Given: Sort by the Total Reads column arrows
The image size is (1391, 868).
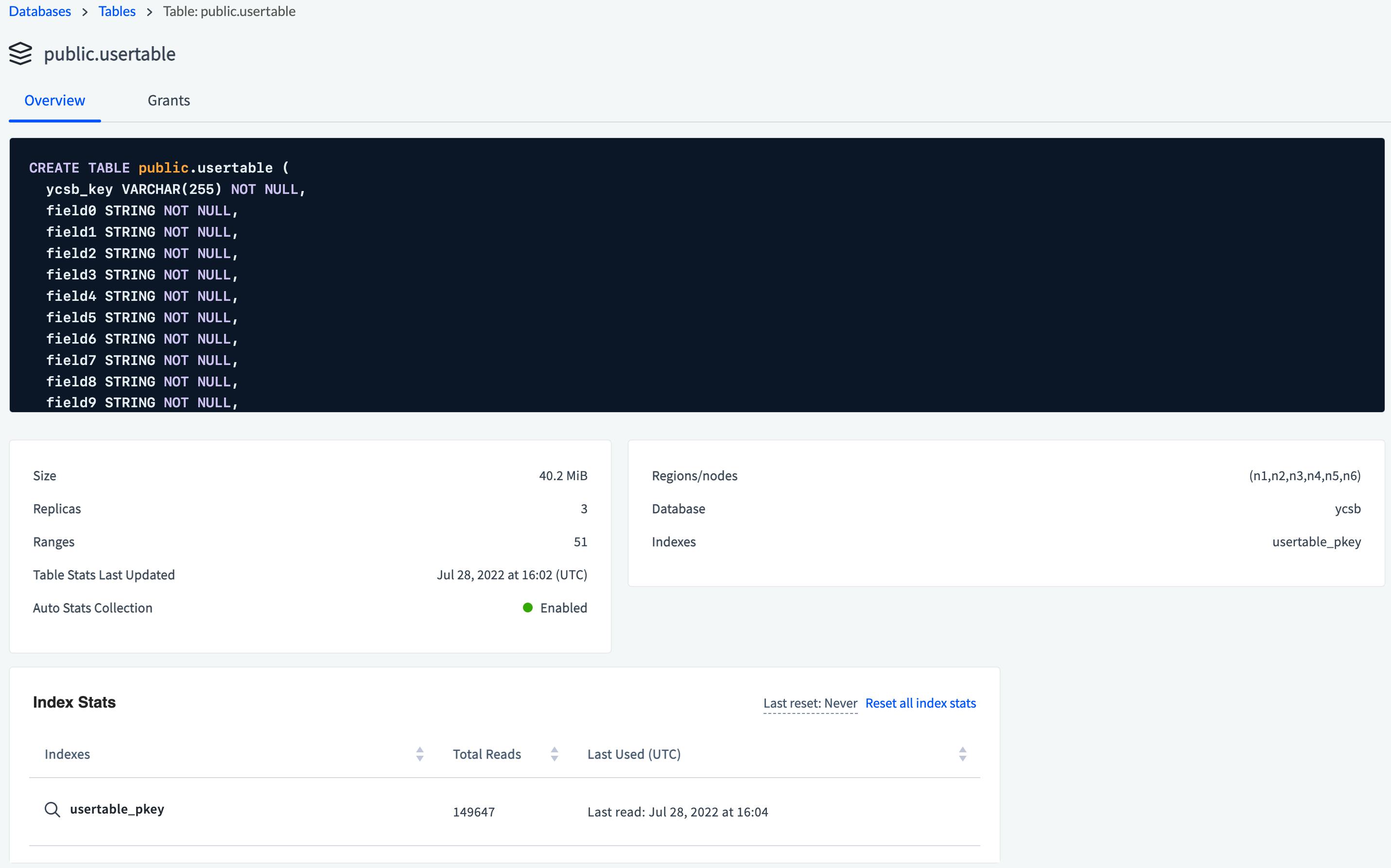Looking at the screenshot, I should click(554, 754).
